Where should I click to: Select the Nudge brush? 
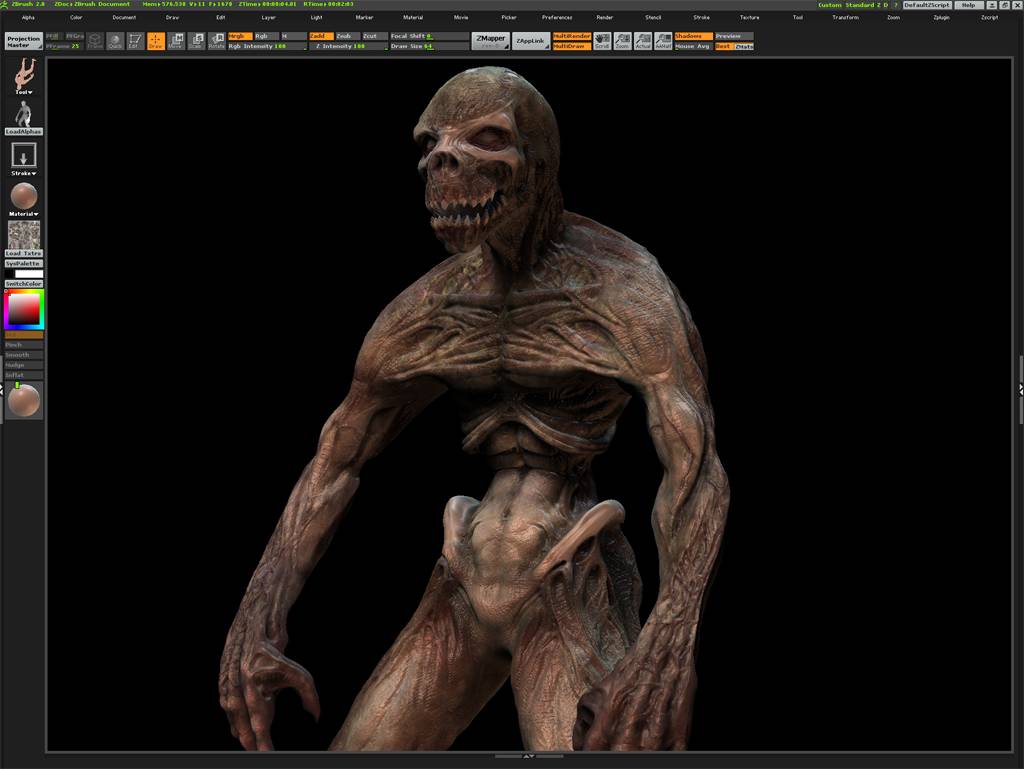(x=24, y=365)
